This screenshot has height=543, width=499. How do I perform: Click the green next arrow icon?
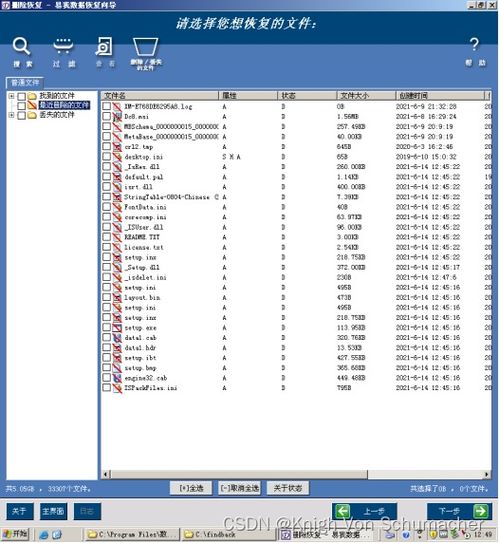click(481, 511)
